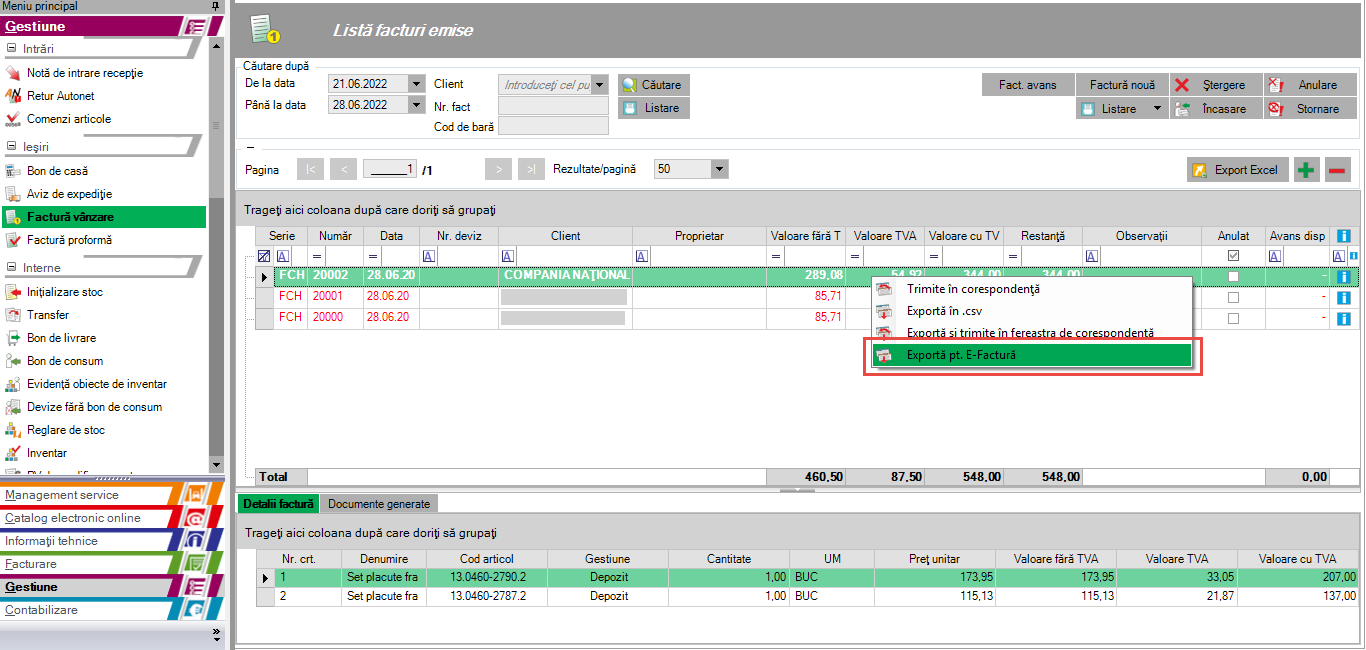Click green plus expand-all icon
This screenshot has width=1366, height=650.
click(1306, 170)
